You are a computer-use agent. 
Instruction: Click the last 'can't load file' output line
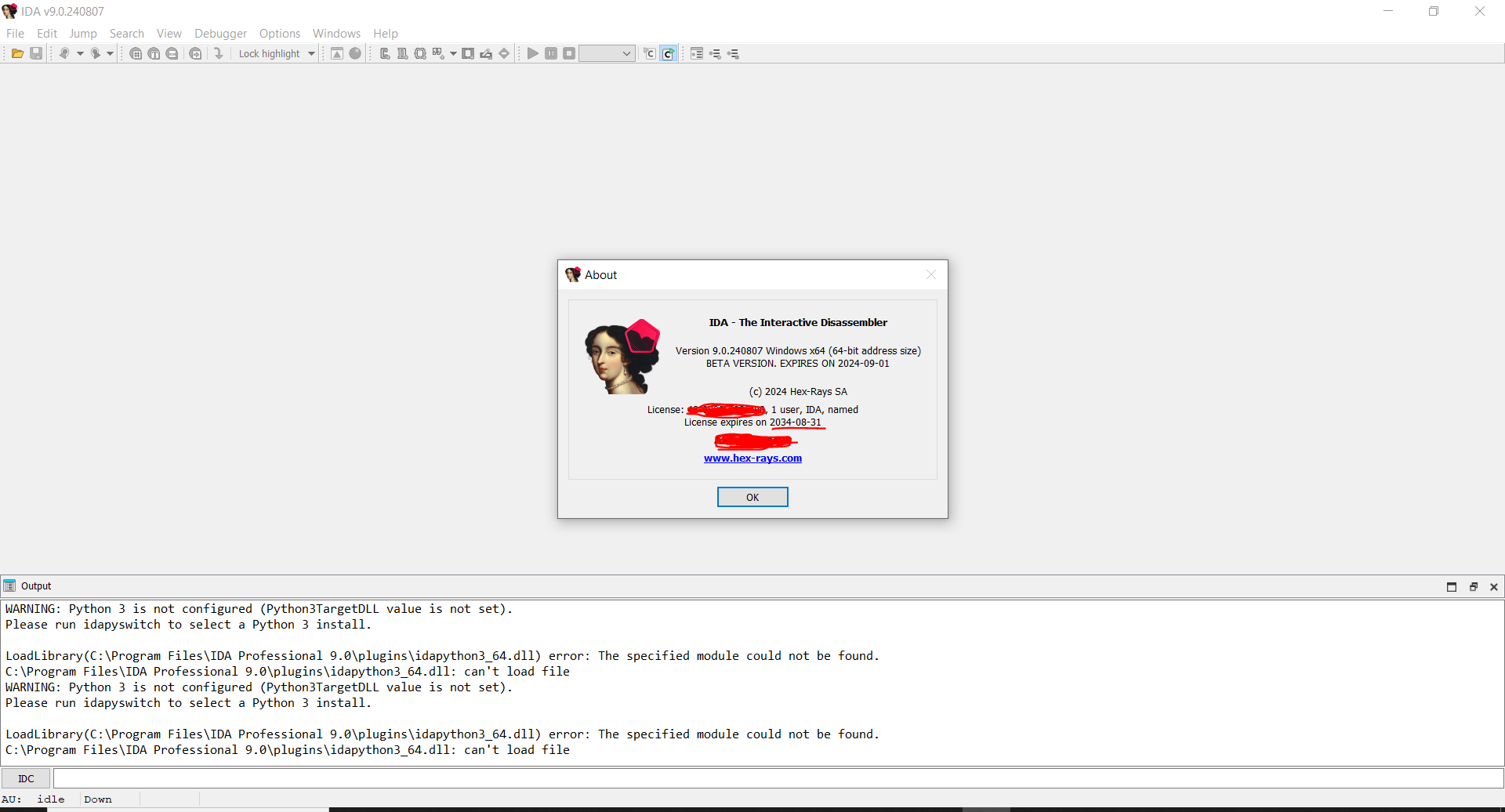[x=288, y=750]
